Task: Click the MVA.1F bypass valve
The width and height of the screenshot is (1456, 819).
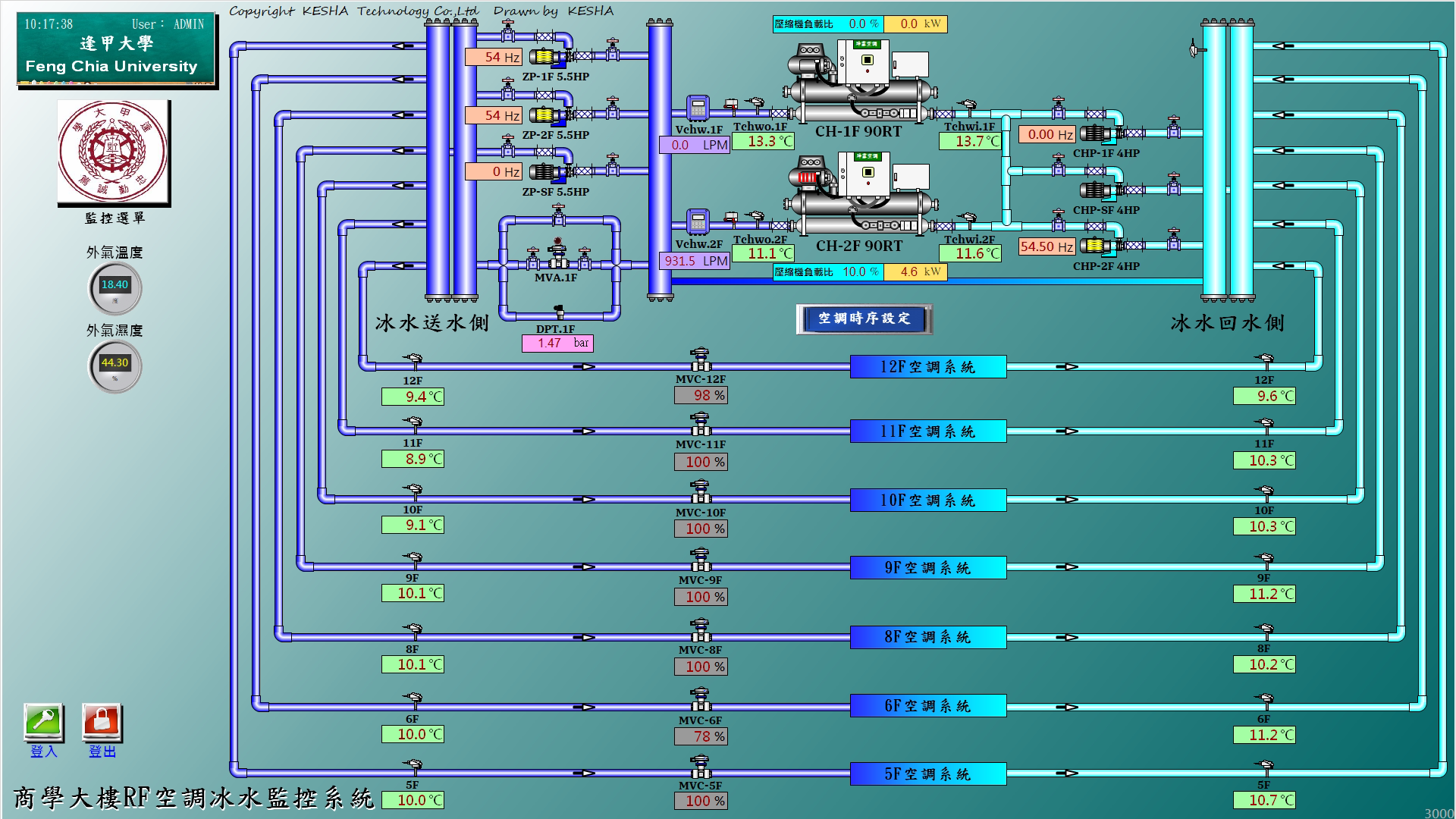Action: click(558, 258)
